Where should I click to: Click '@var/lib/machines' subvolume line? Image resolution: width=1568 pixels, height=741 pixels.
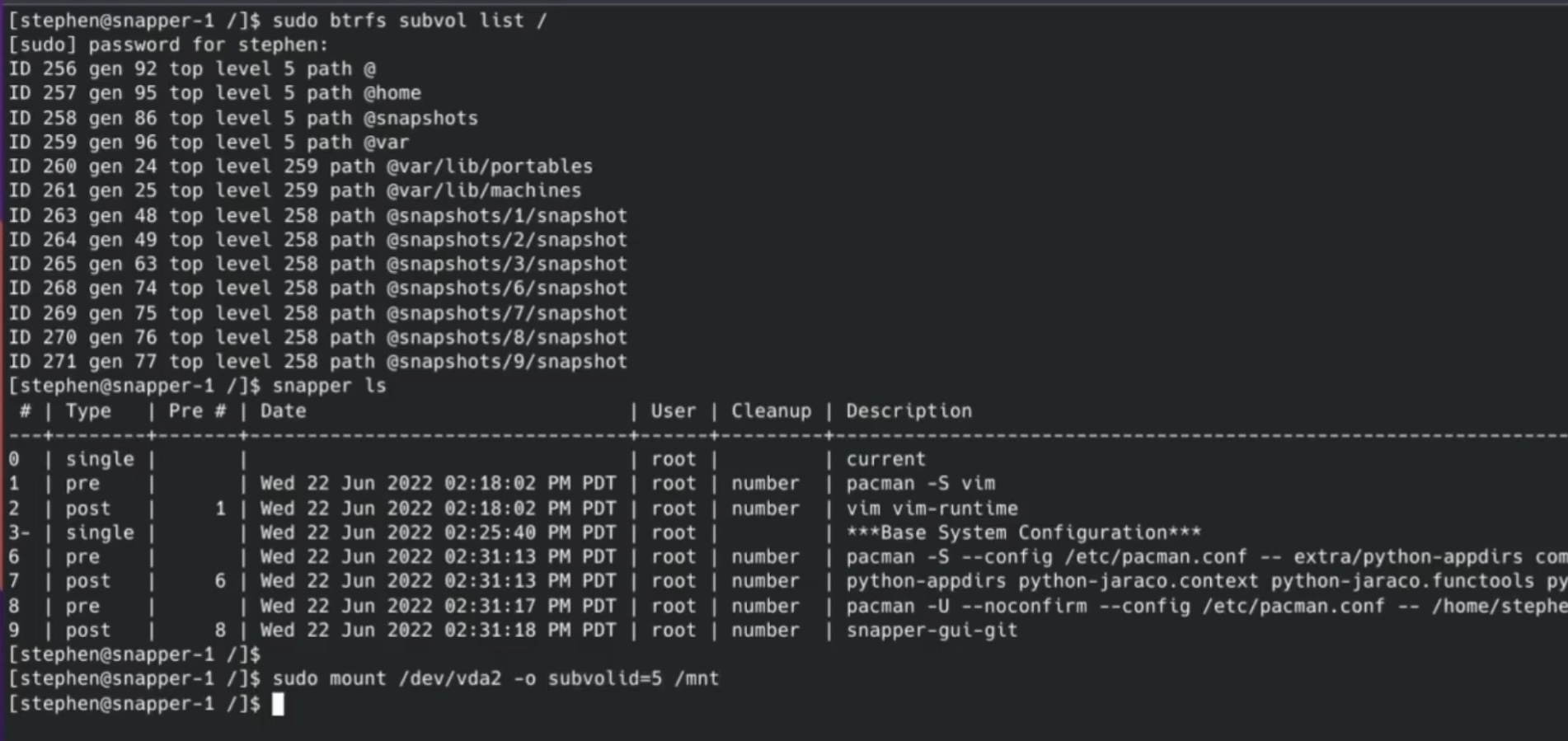295,190
